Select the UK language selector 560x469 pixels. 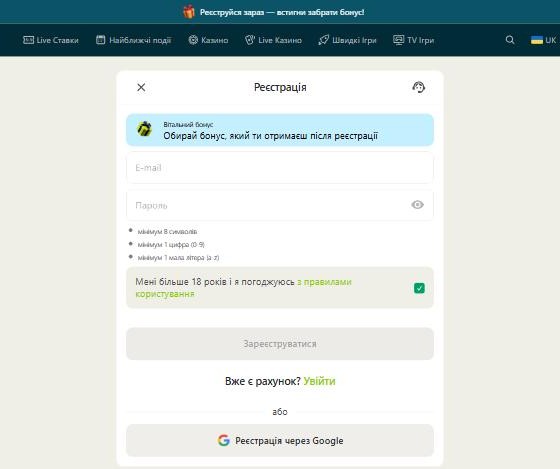click(x=544, y=40)
